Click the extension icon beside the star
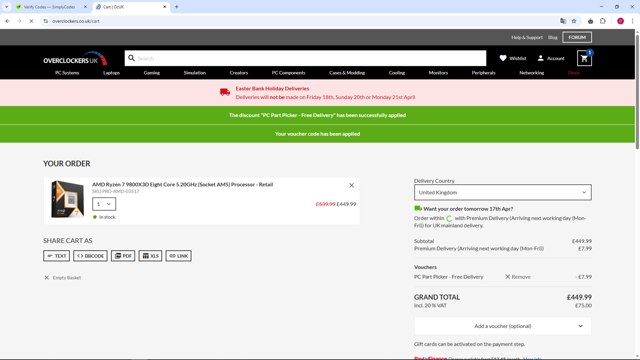The height and width of the screenshot is (360, 640). pos(590,21)
